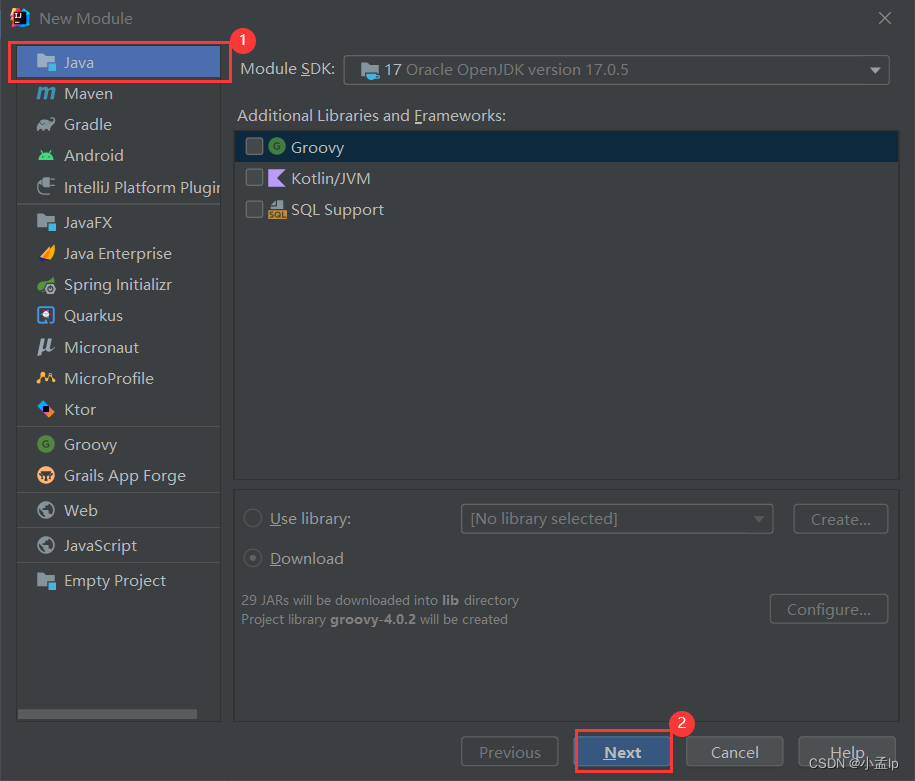
Task: Click the Configure... button
Action: (829, 609)
